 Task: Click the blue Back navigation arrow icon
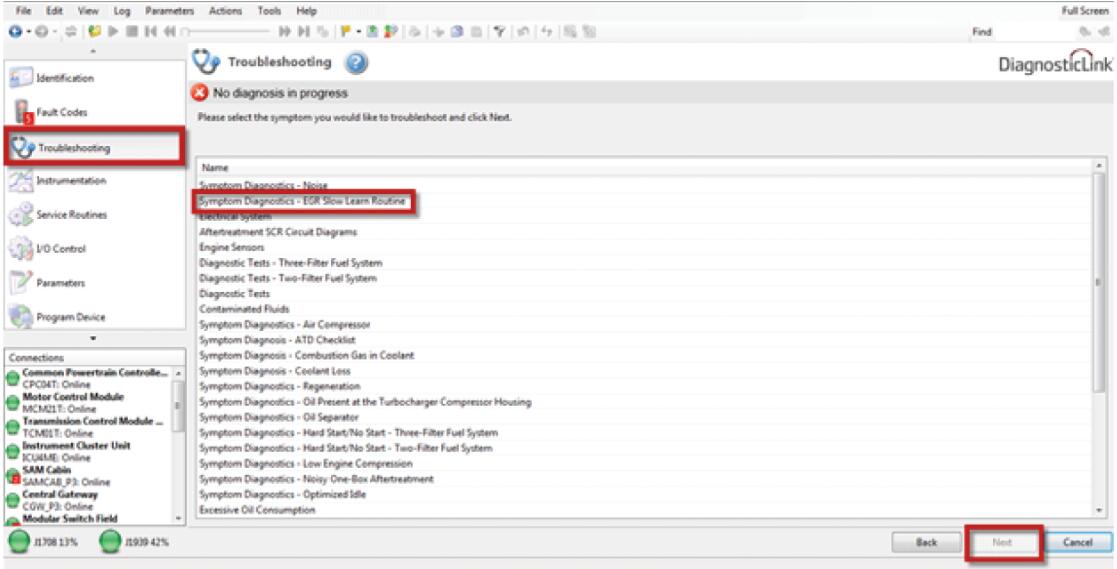click(15, 31)
